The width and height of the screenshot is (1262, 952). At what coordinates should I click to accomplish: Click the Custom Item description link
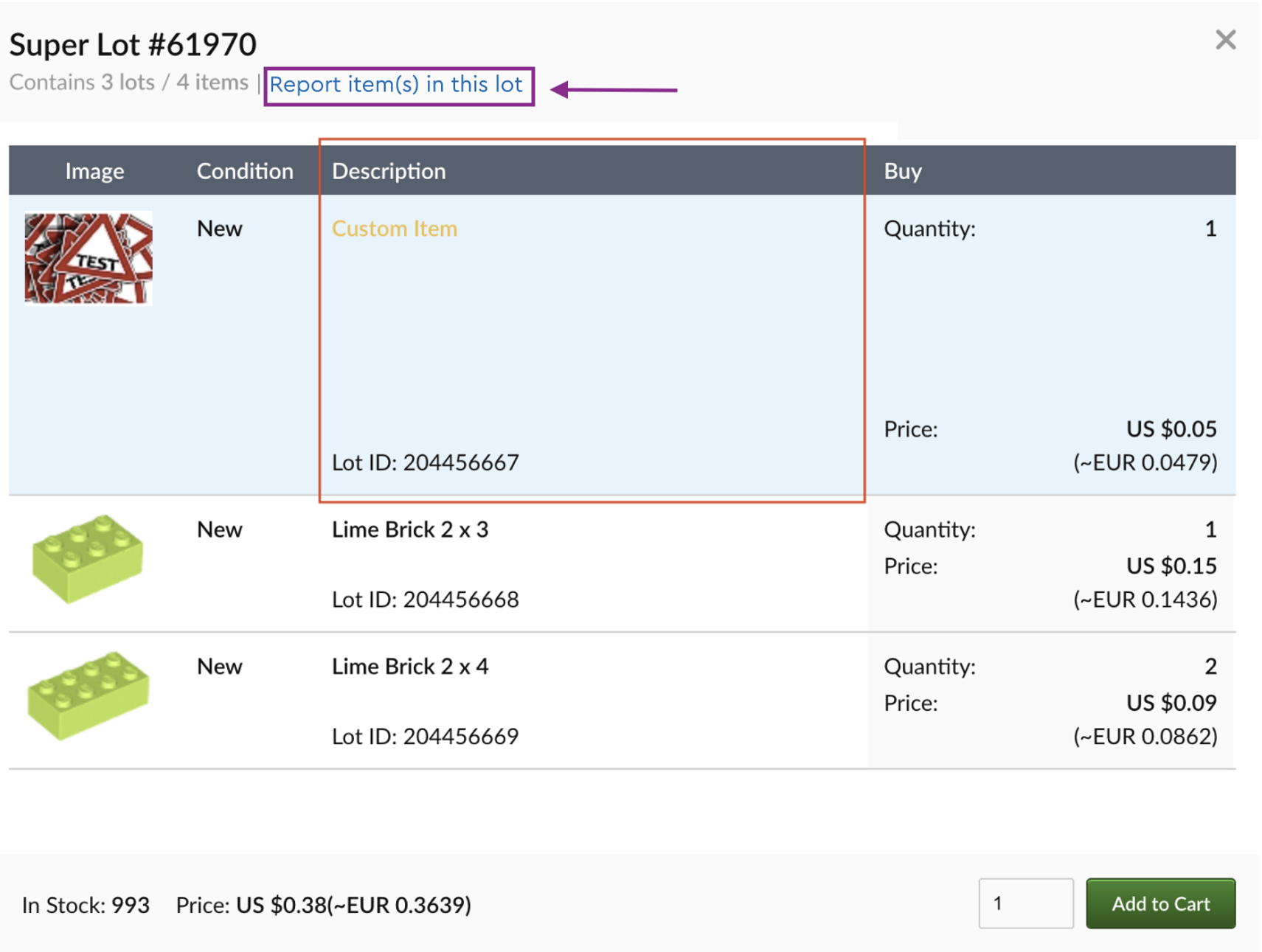point(394,229)
